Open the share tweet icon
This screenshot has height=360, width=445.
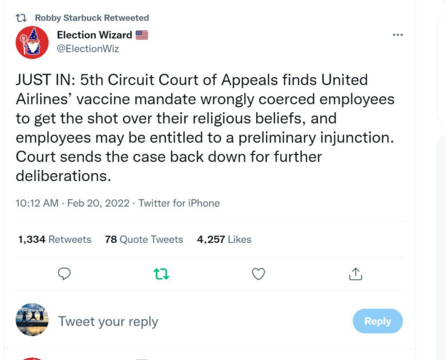[x=356, y=274]
